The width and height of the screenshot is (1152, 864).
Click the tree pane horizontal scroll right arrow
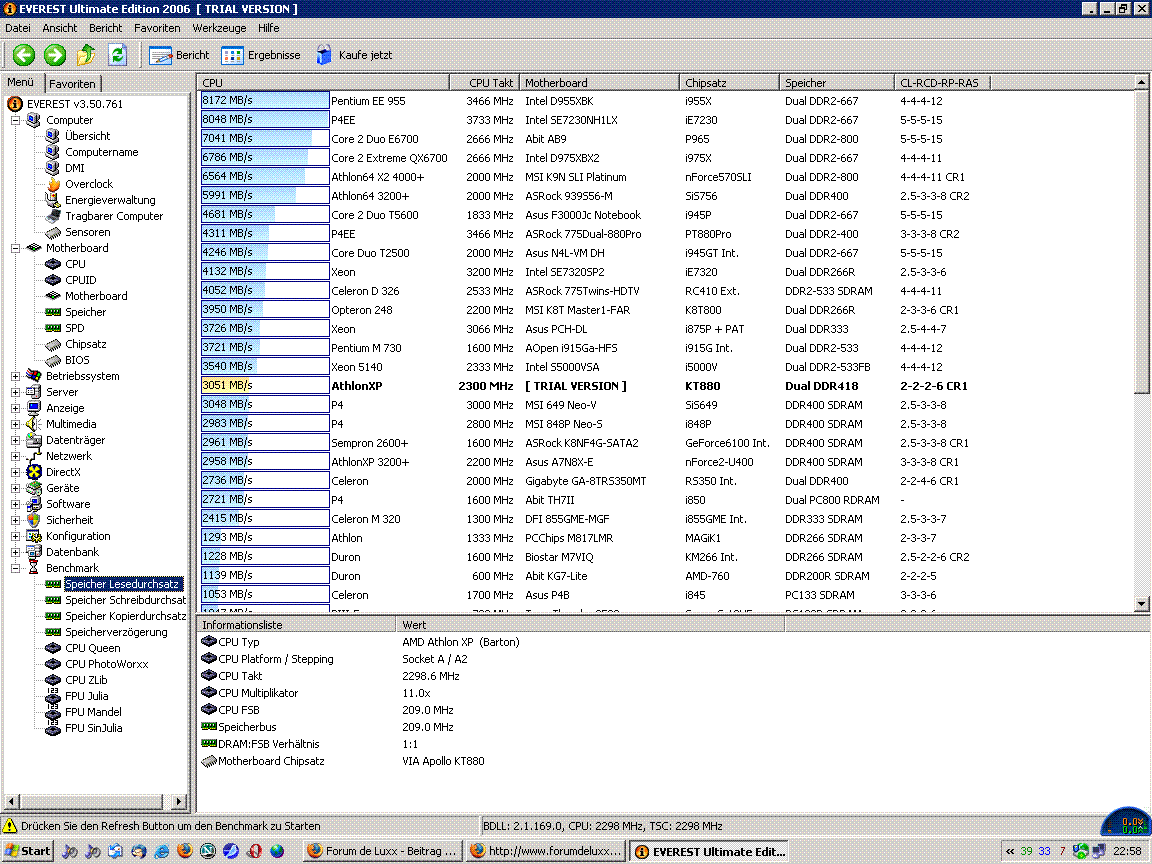(179, 801)
